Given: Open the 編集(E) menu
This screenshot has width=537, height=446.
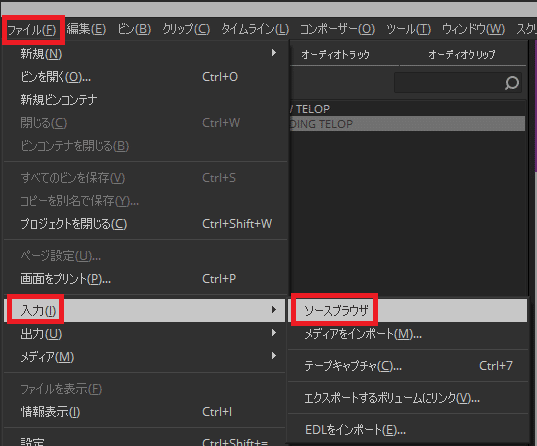Looking at the screenshot, I should [86, 29].
